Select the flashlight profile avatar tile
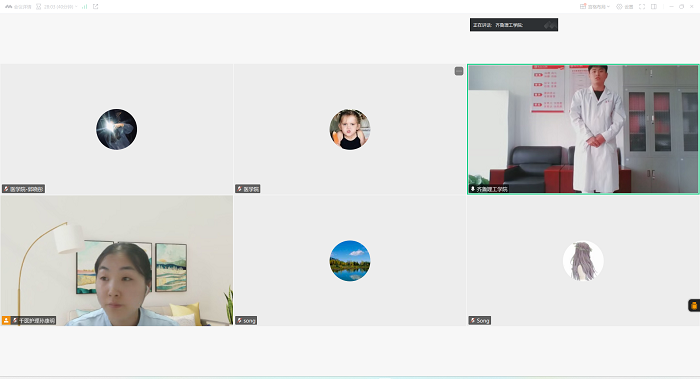Viewport: 700px width, 379px height. tap(117, 129)
